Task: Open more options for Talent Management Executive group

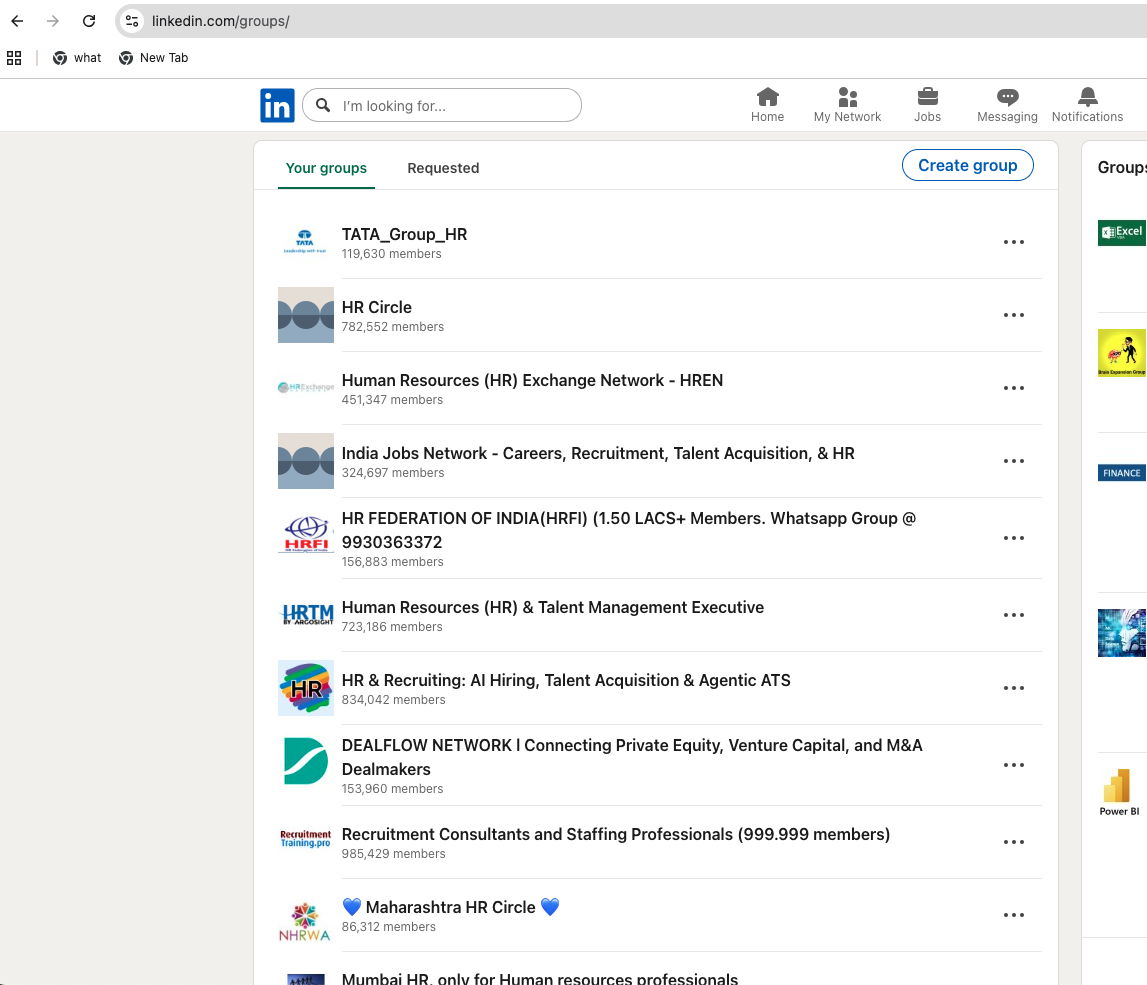Action: pyautogui.click(x=1014, y=615)
